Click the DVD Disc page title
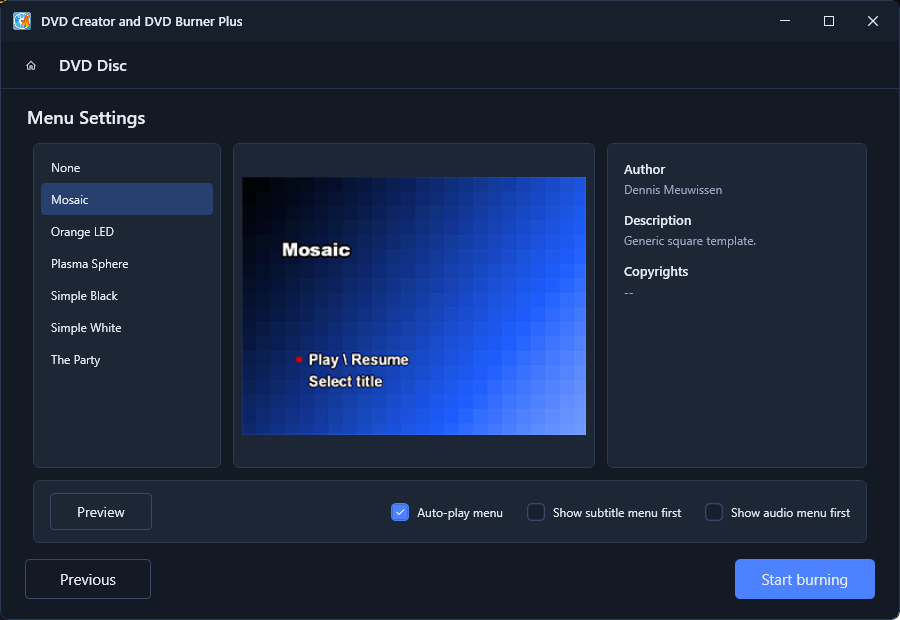 tap(93, 65)
